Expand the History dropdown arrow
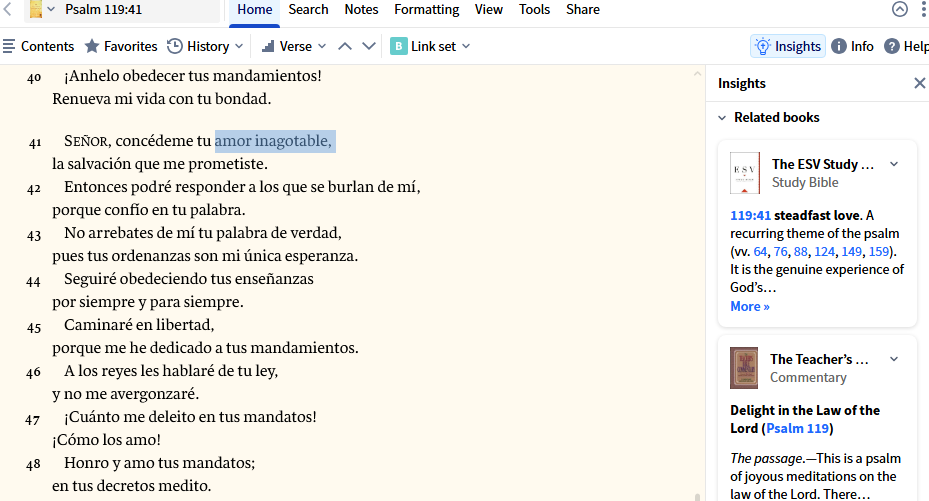 pyautogui.click(x=239, y=46)
